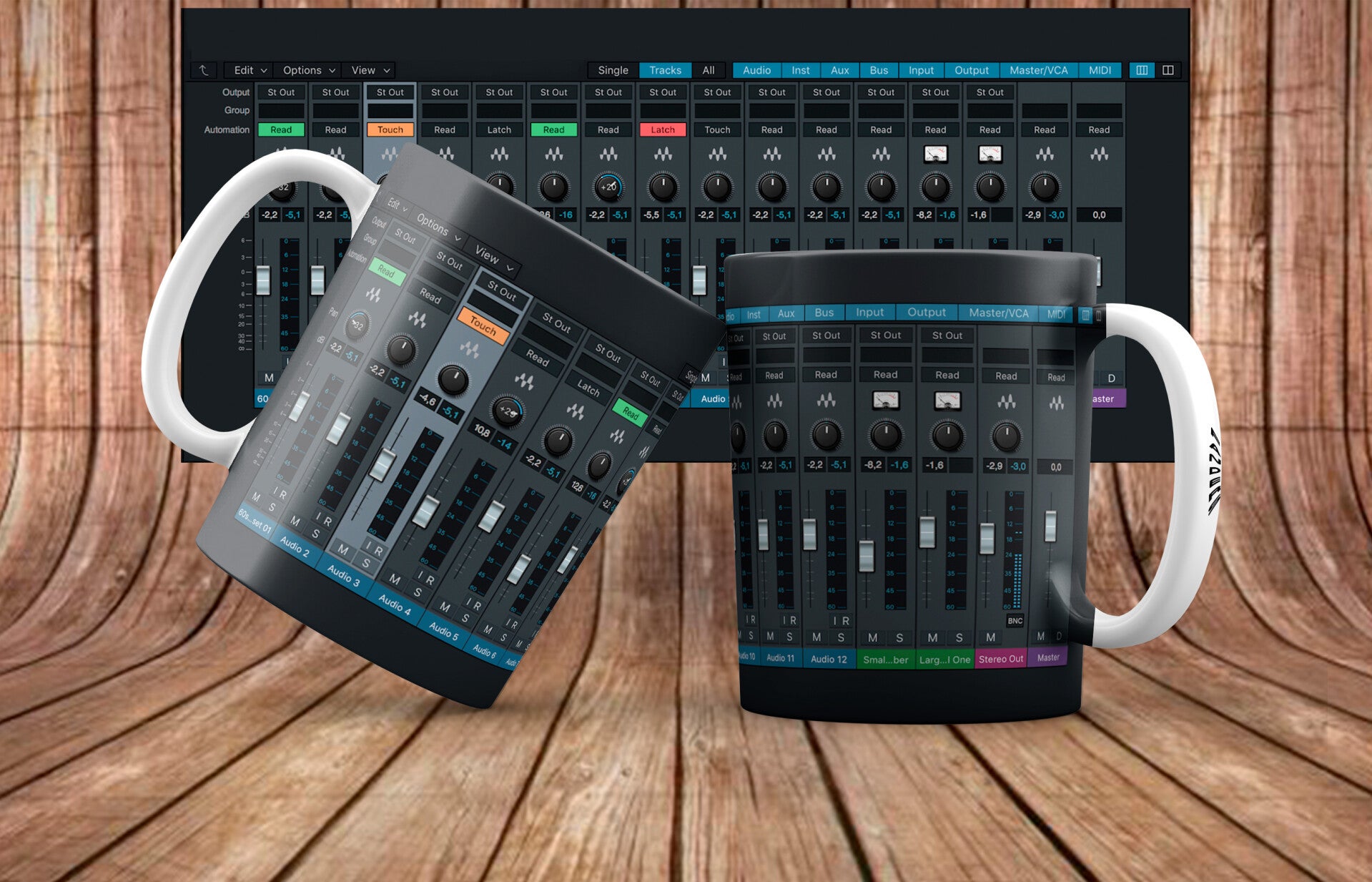
Task: Click the pan knob on right mug's Larg...l One channel
Action: pyautogui.click(x=947, y=436)
